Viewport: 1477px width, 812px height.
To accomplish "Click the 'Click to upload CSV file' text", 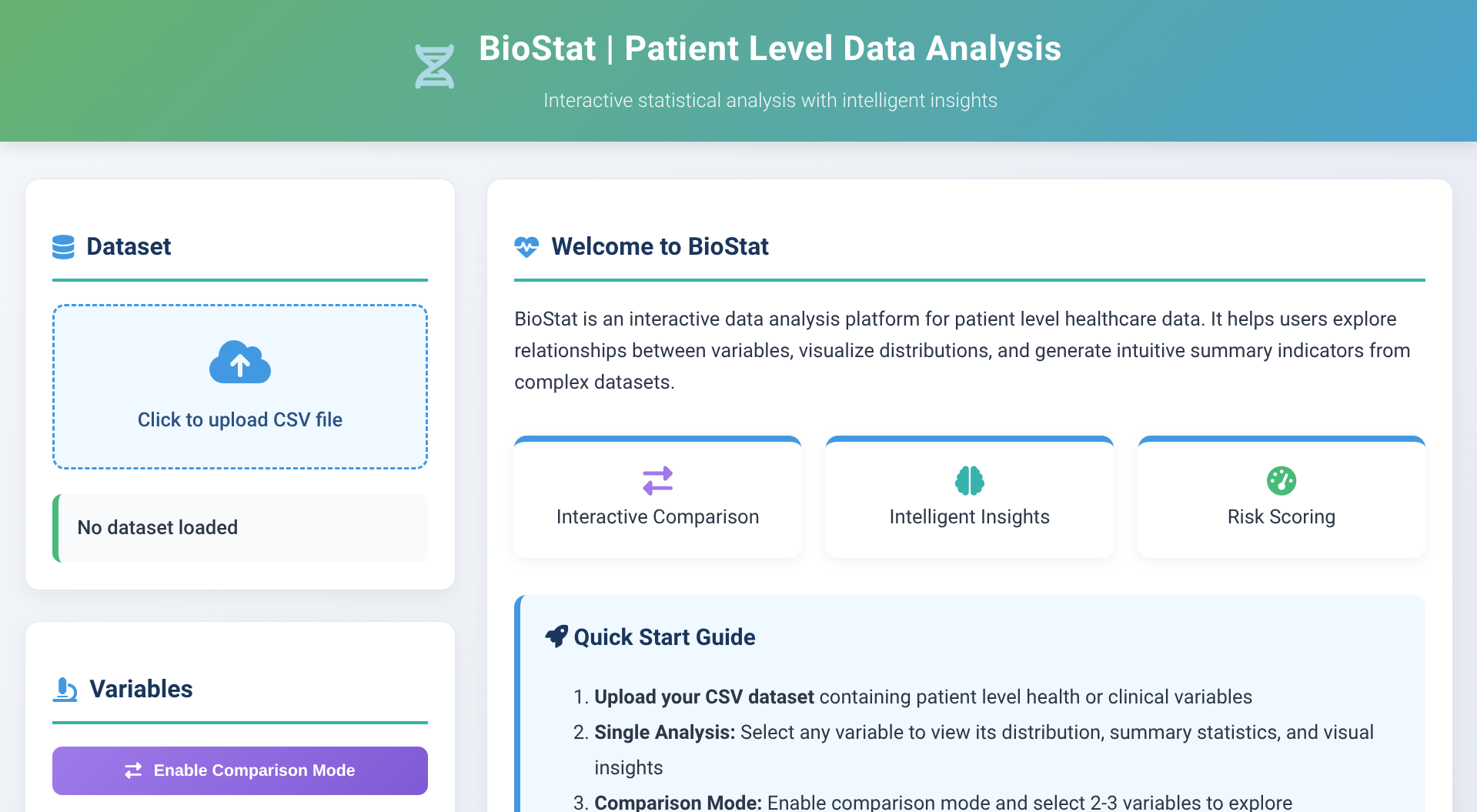I will [240, 419].
